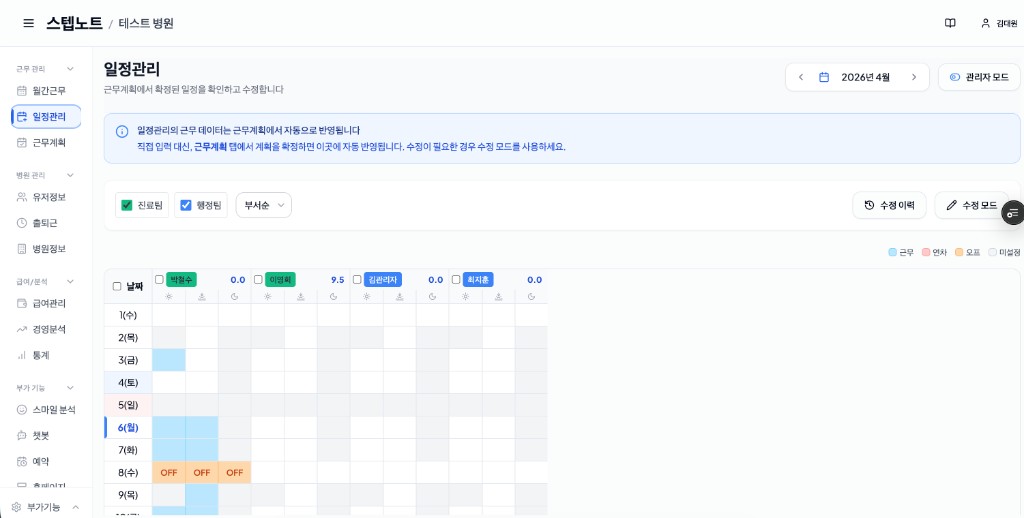The width and height of the screenshot is (1024, 518).
Task: Open the 김대원 user profile icon
Action: 985,24
